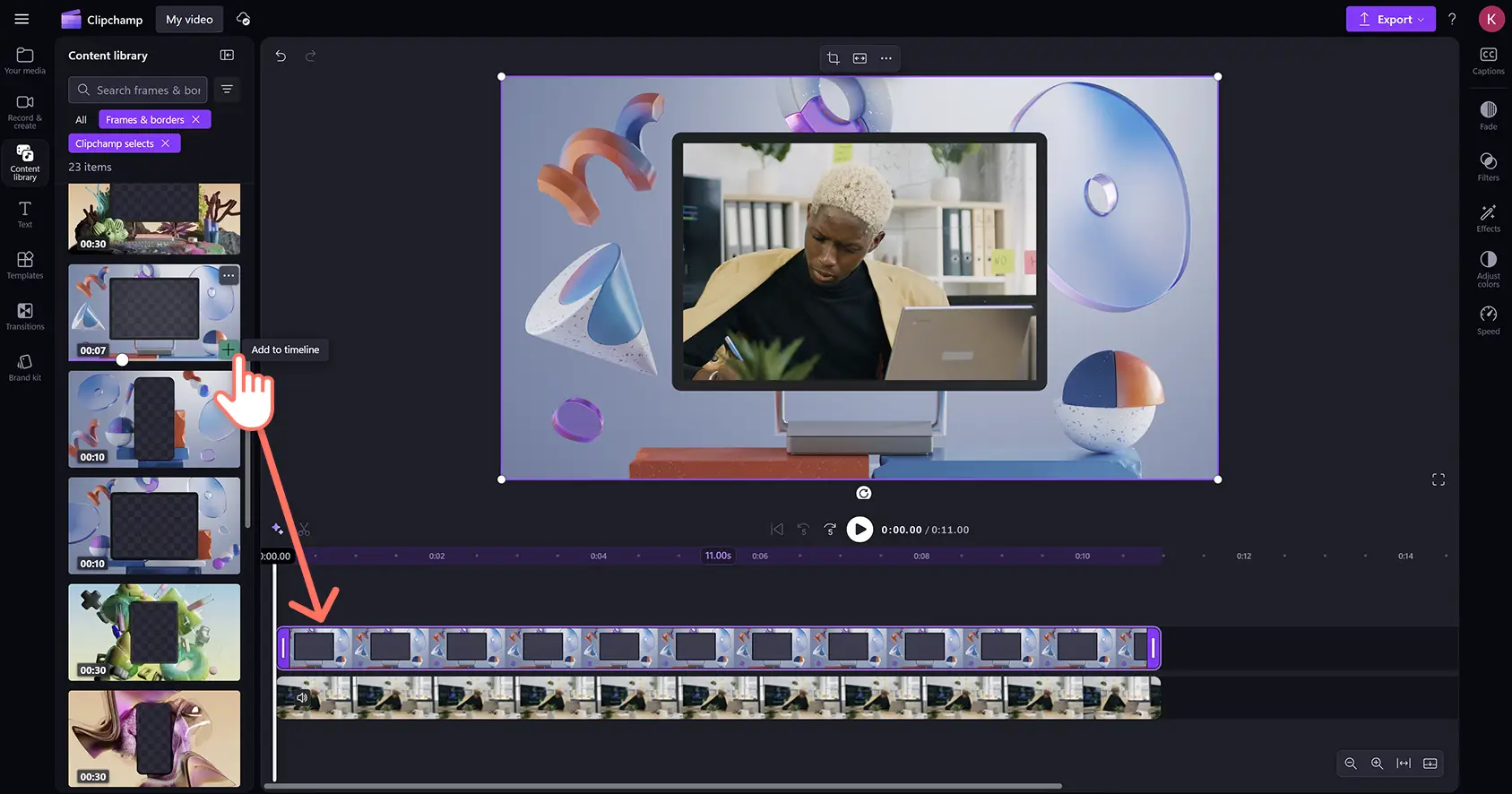Click the timeline horizontal scrollbar
The image size is (1512, 794).
[x=663, y=786]
